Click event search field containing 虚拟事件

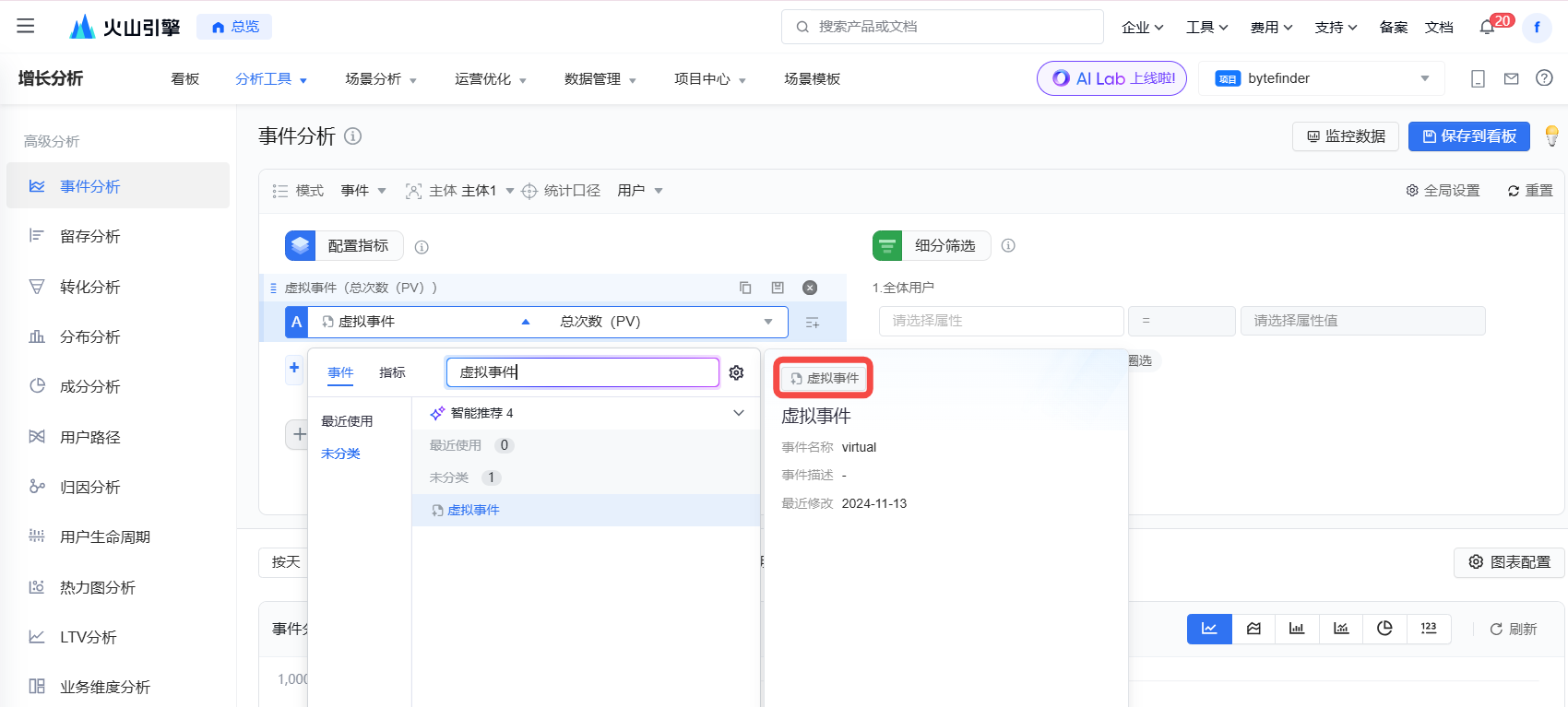coord(582,372)
